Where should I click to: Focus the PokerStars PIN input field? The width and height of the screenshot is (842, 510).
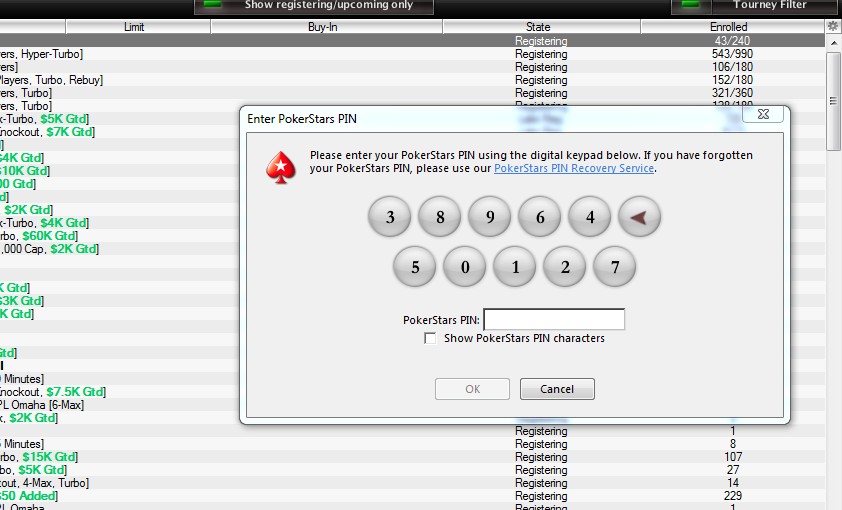tap(554, 319)
